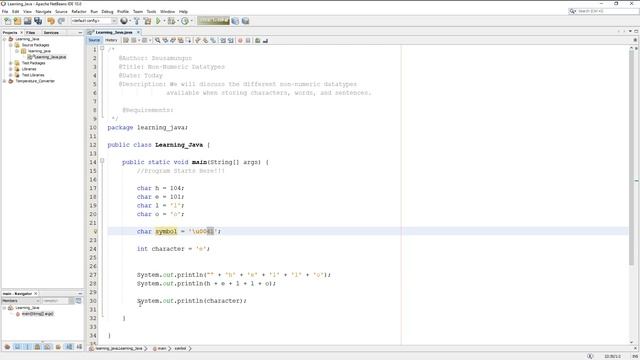Toggle Show Static Members filter in Navigator
This screenshot has height=360, width=640.
pyautogui.click(x=27, y=347)
